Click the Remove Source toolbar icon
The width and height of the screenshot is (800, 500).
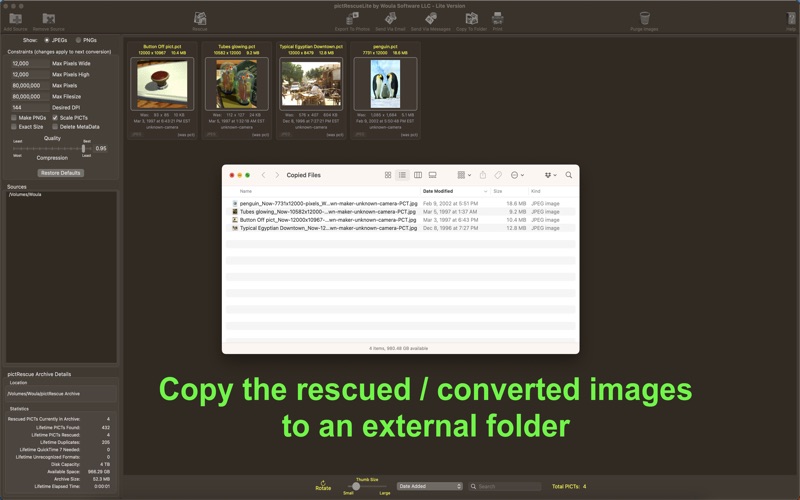point(48,19)
